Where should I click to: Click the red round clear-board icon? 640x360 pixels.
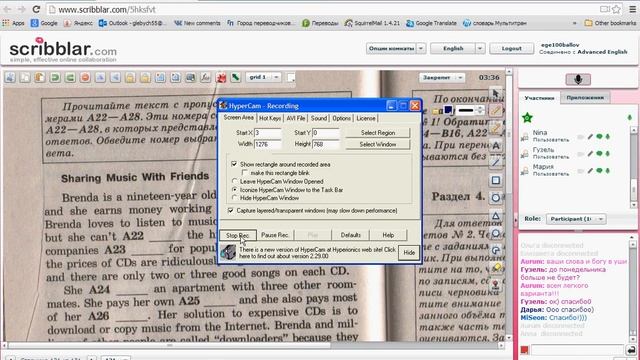[85, 77]
